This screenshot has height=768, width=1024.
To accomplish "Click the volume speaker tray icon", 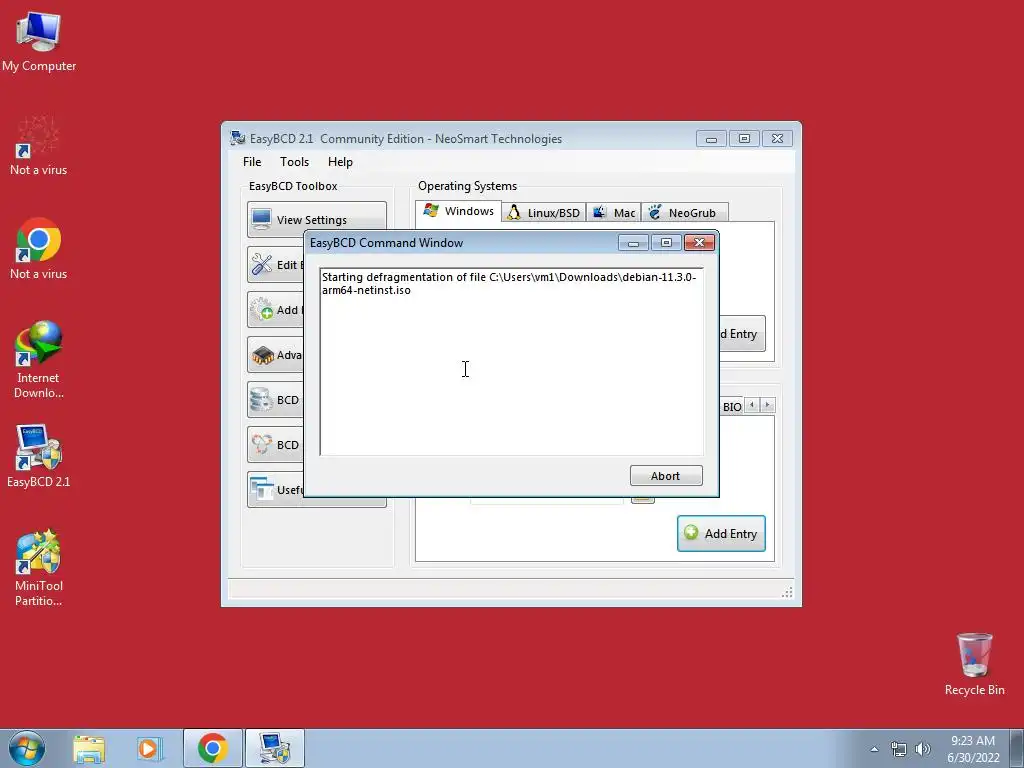I will [922, 749].
